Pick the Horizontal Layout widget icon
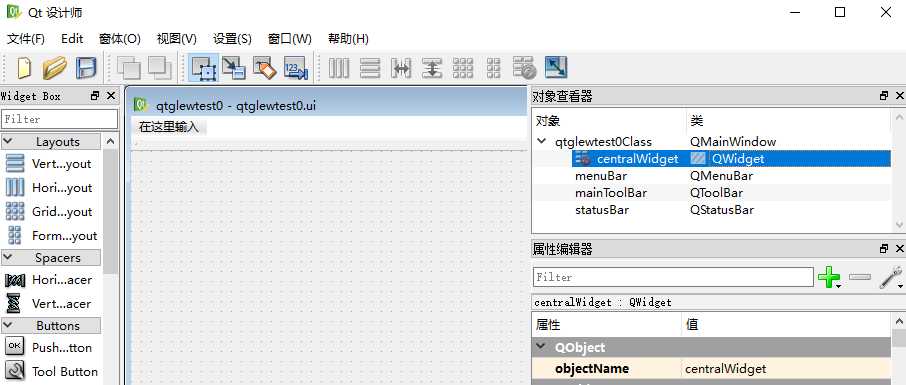 [15, 188]
